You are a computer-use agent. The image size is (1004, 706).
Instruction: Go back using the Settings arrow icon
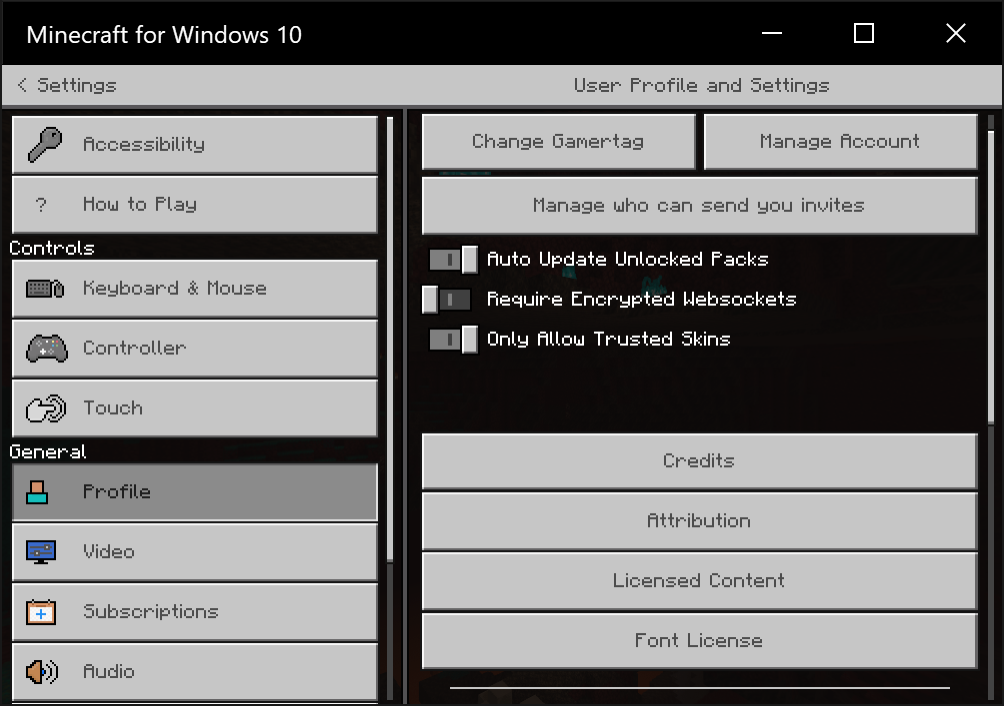click(22, 85)
